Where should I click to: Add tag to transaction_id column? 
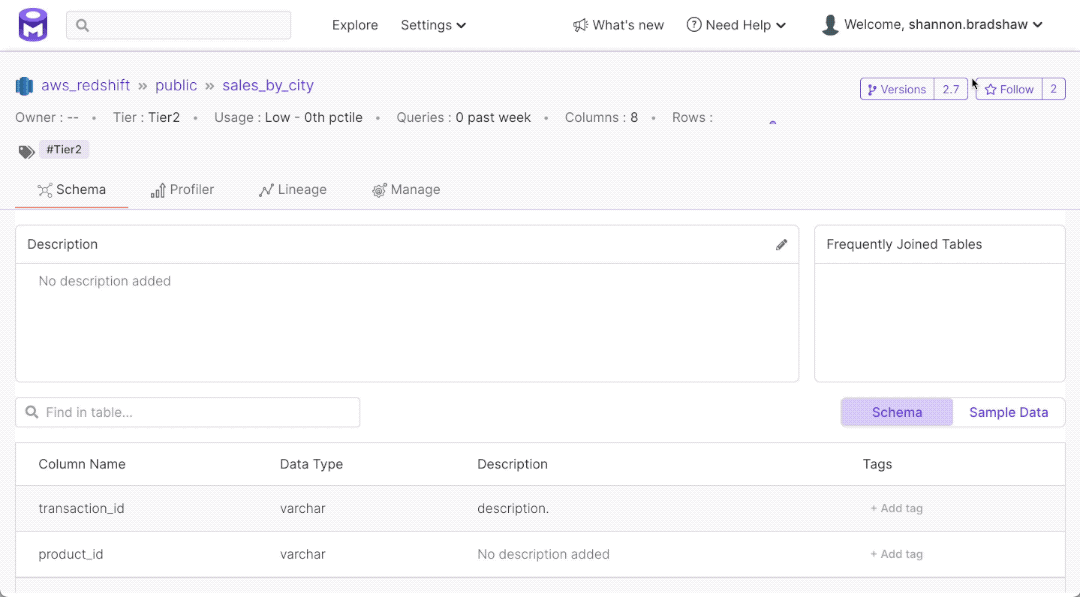click(x=896, y=509)
